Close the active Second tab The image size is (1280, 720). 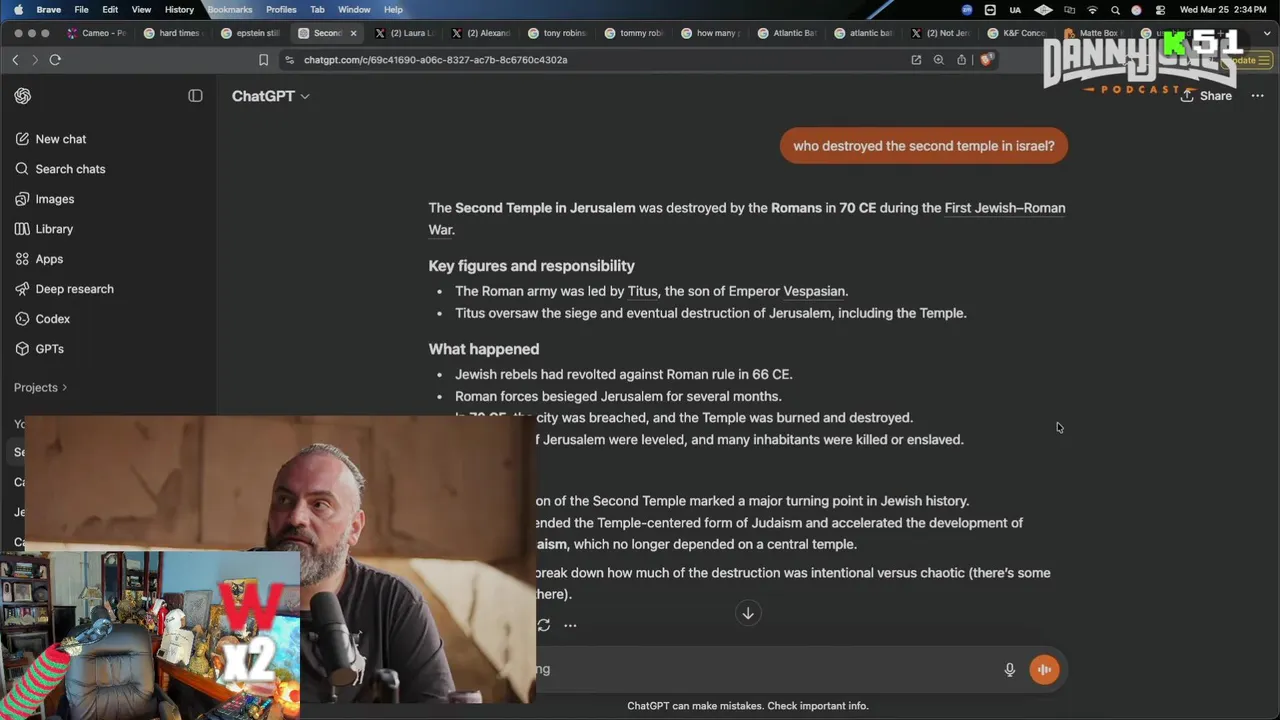pyautogui.click(x=353, y=33)
